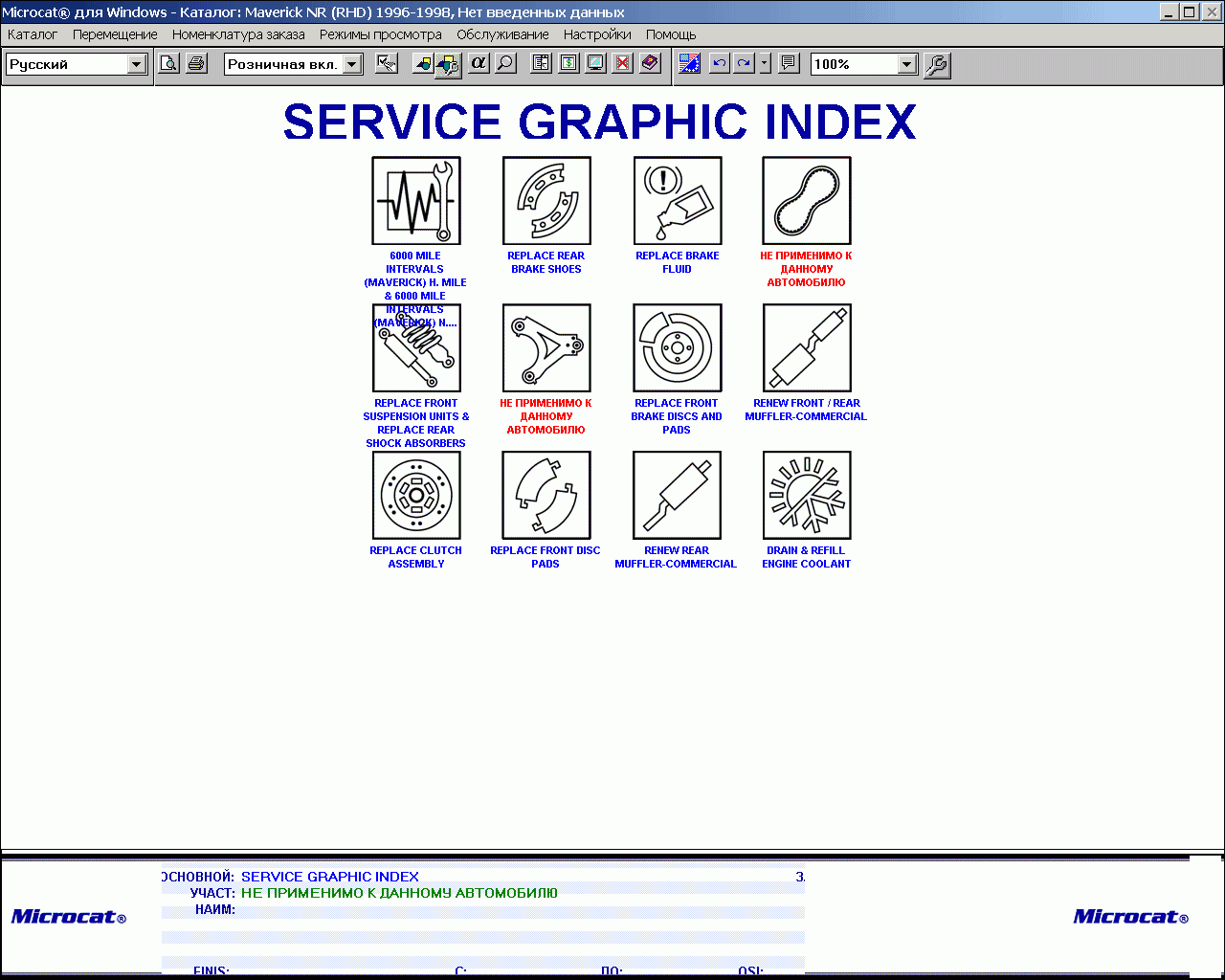Click the control arm wishbone icon
This screenshot has height=980, width=1225.
click(546, 348)
